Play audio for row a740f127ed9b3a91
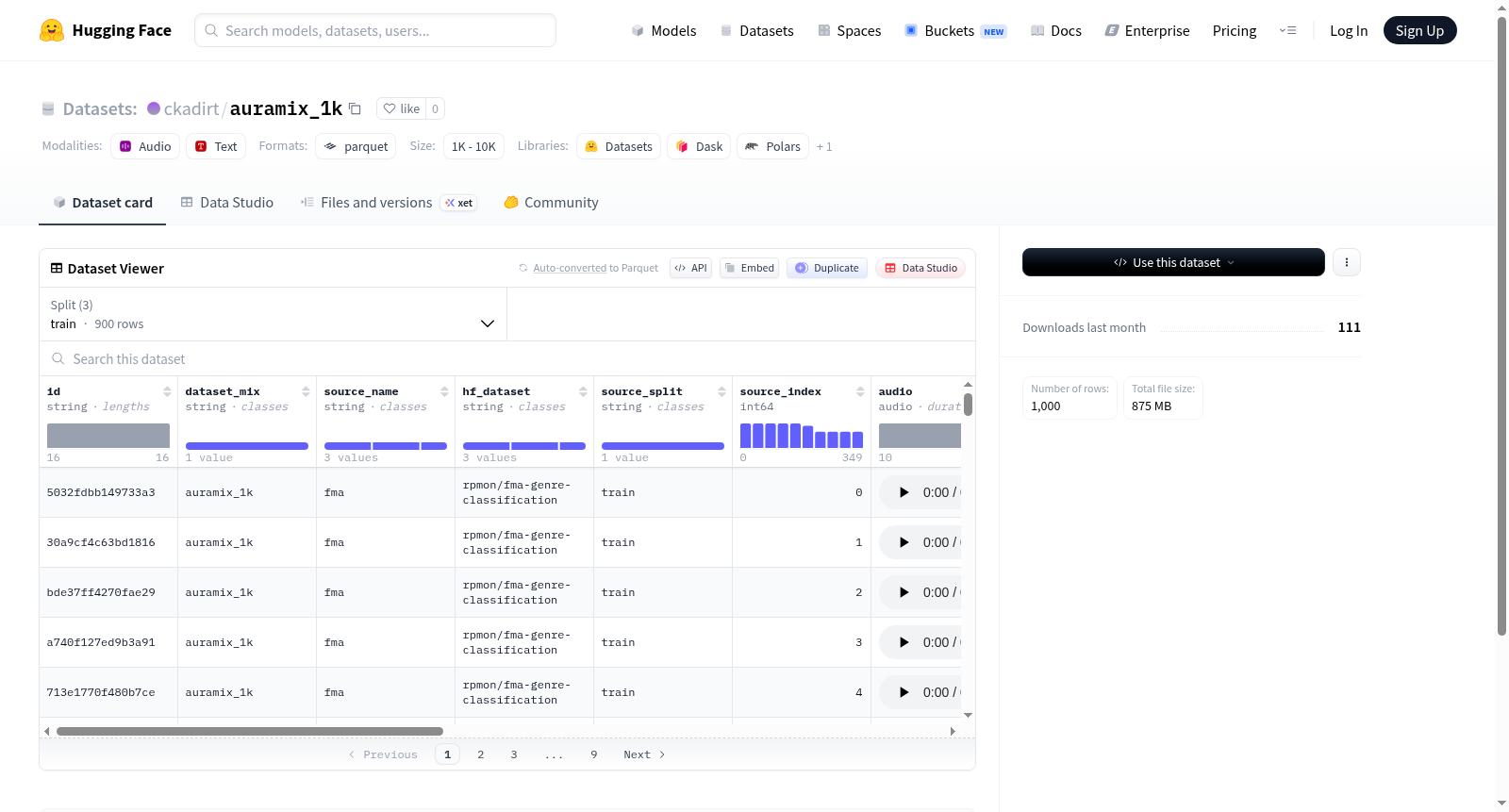The image size is (1509, 812). [904, 642]
